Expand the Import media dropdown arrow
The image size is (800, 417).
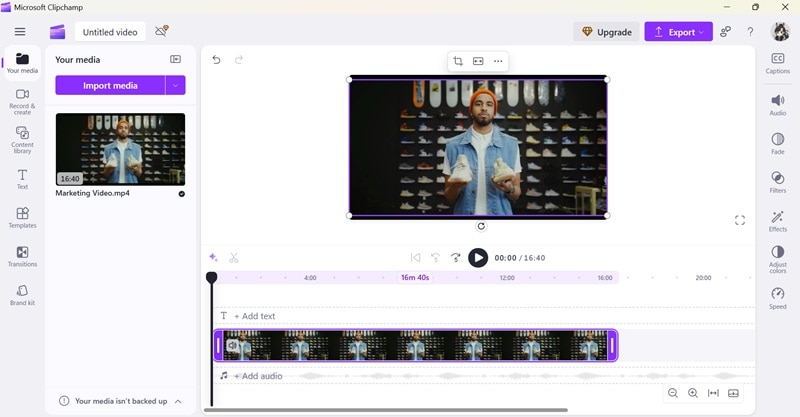[x=176, y=85]
